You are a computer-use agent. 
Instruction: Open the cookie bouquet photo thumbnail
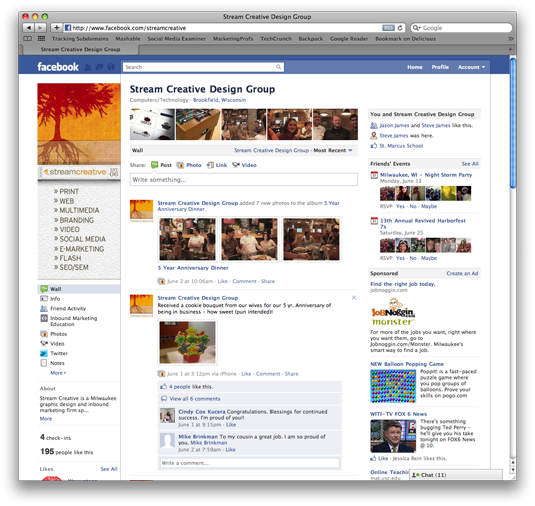187,343
